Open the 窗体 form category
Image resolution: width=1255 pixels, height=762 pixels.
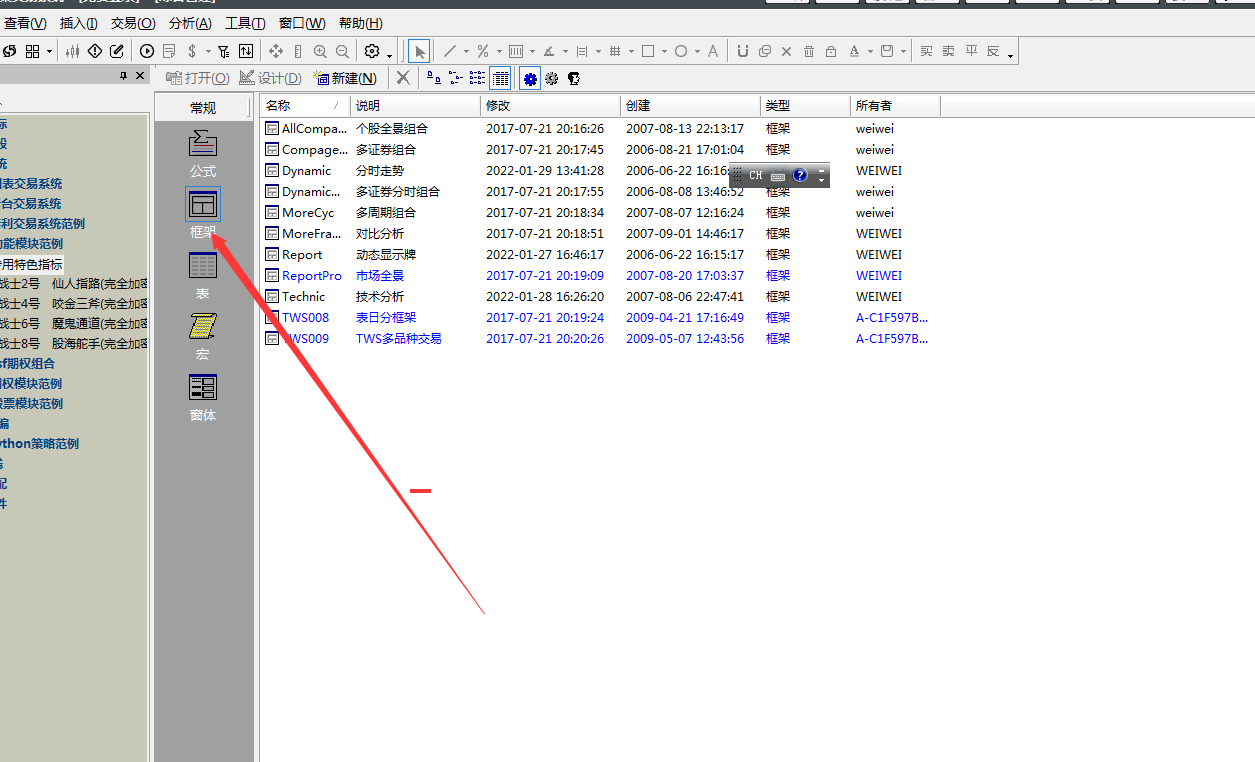tap(203, 397)
